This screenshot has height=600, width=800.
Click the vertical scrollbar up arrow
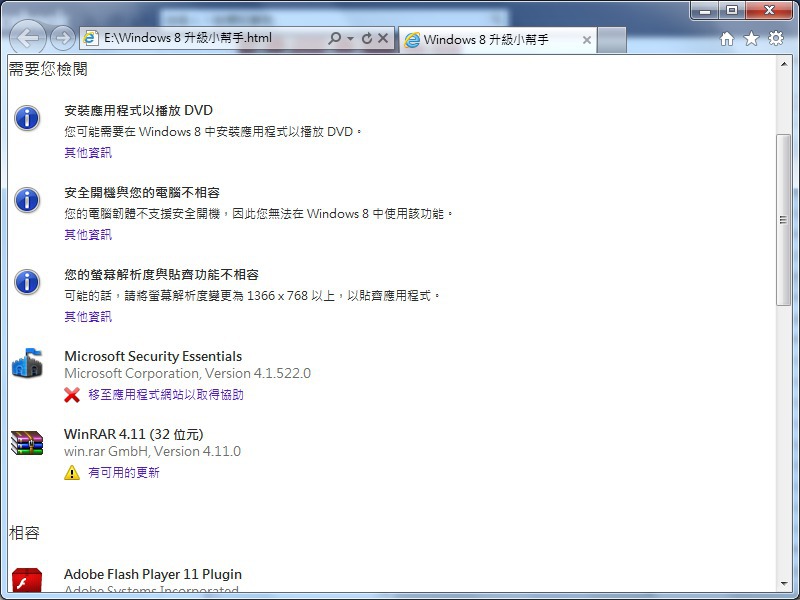pos(783,64)
